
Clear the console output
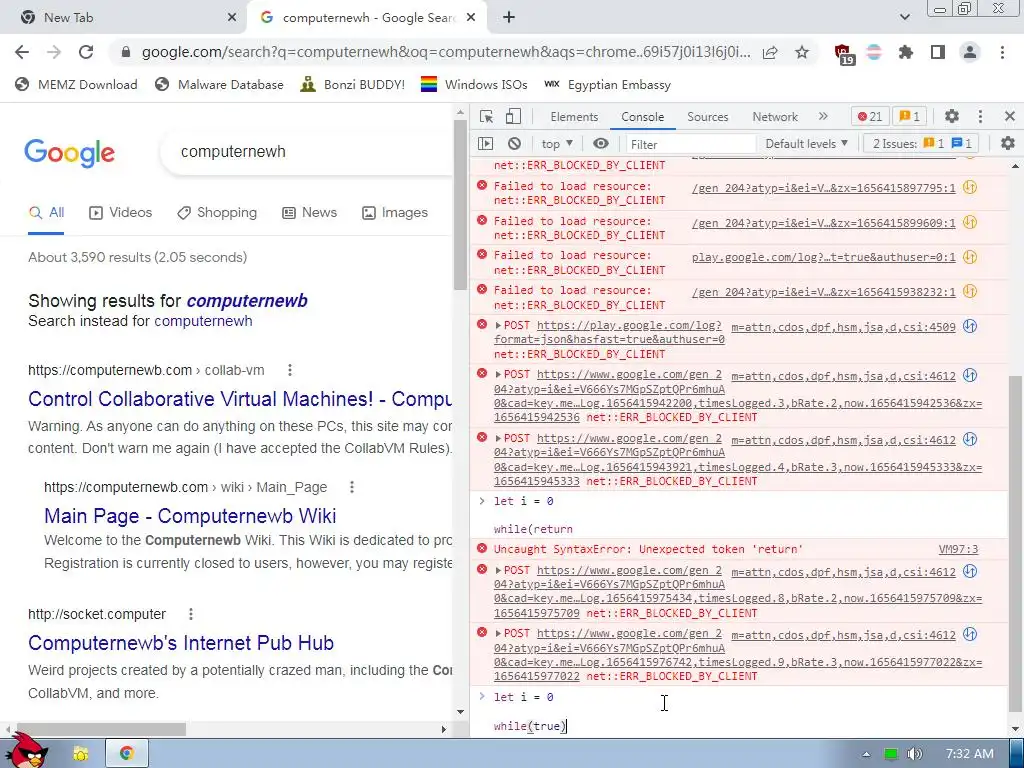tap(515, 144)
